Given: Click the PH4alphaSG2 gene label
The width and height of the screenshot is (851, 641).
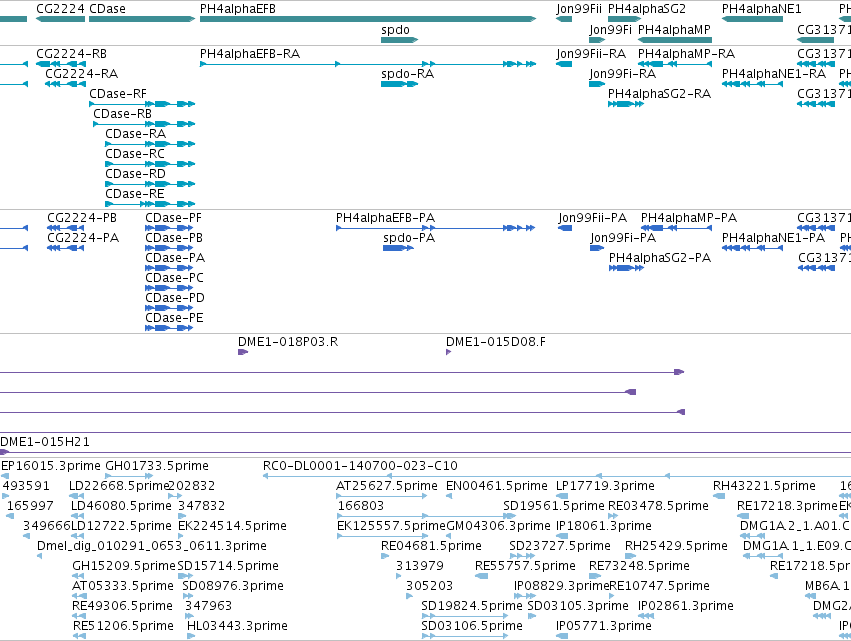Looking at the screenshot, I should (x=646, y=9).
